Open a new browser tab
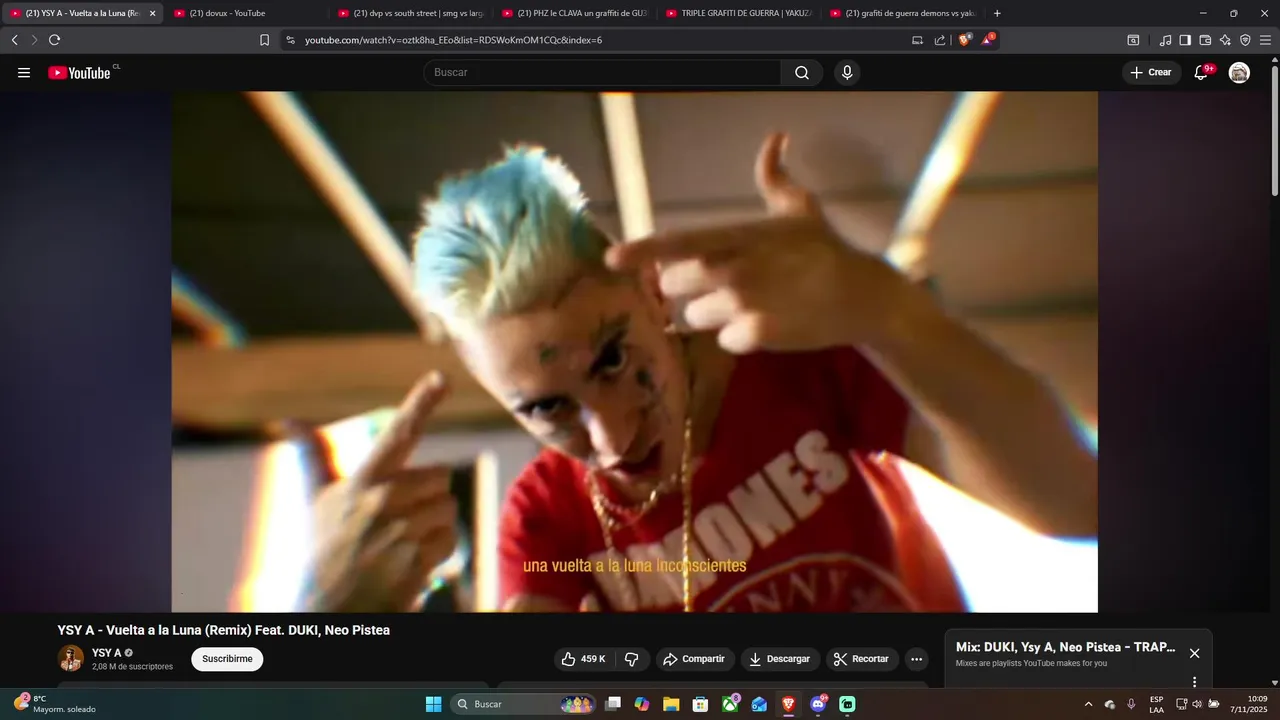The height and width of the screenshot is (720, 1280). 997,13
